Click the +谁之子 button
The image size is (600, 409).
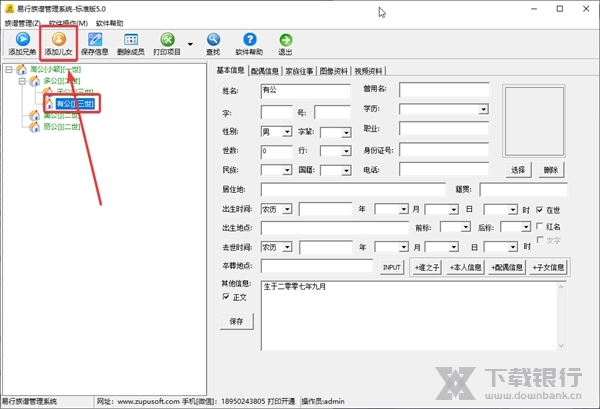[x=427, y=267]
